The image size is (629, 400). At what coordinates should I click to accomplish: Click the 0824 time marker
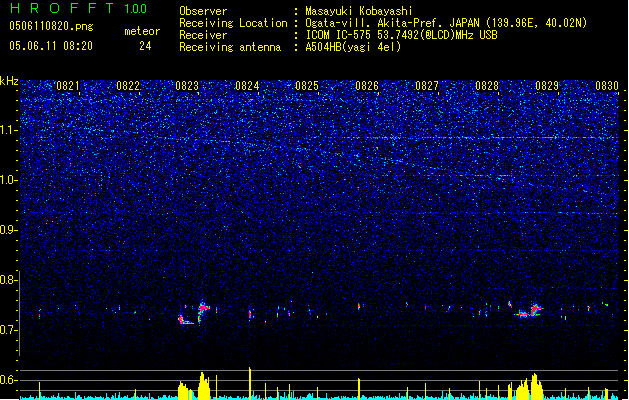247,86
